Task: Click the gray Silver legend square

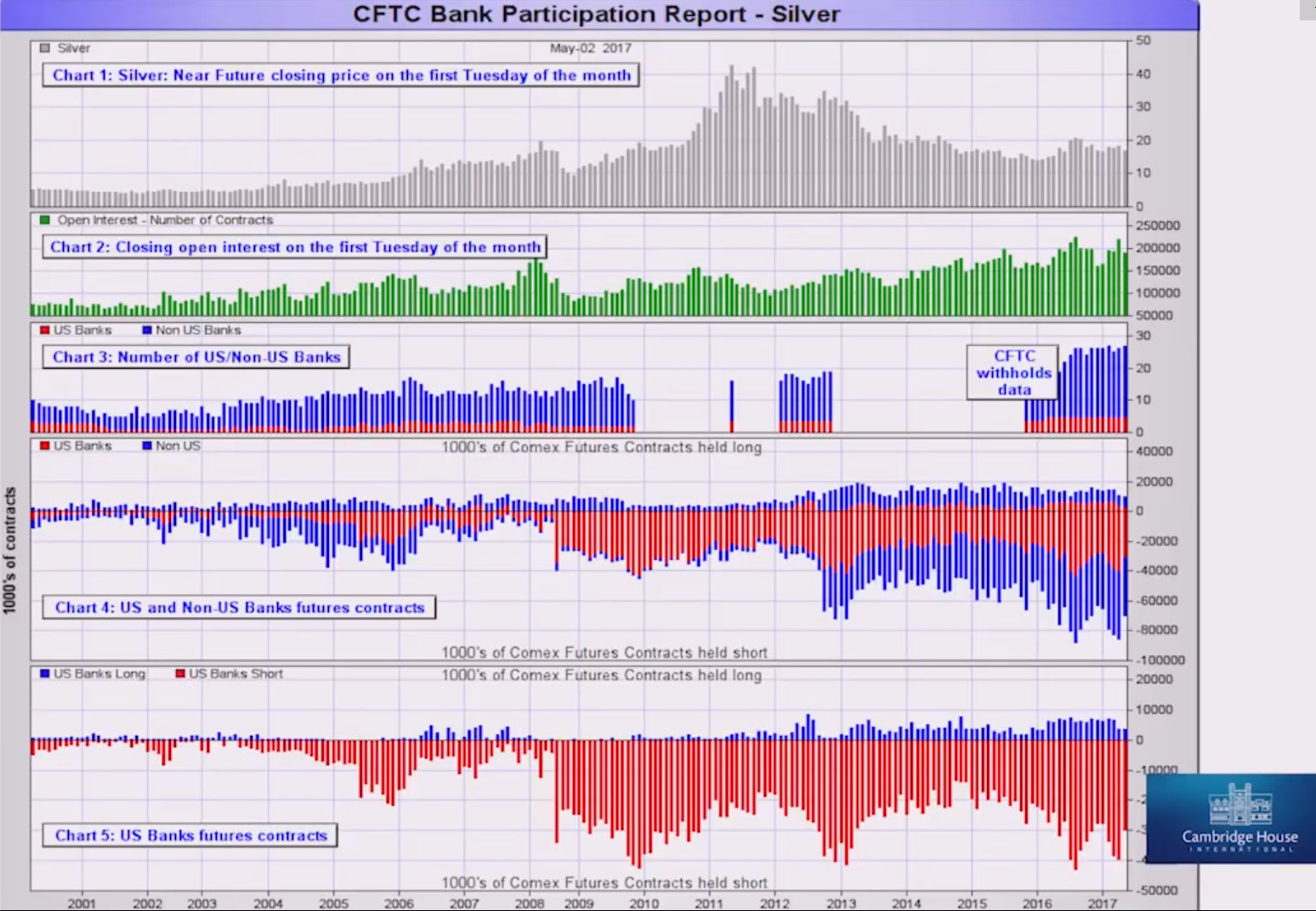Action: point(45,48)
